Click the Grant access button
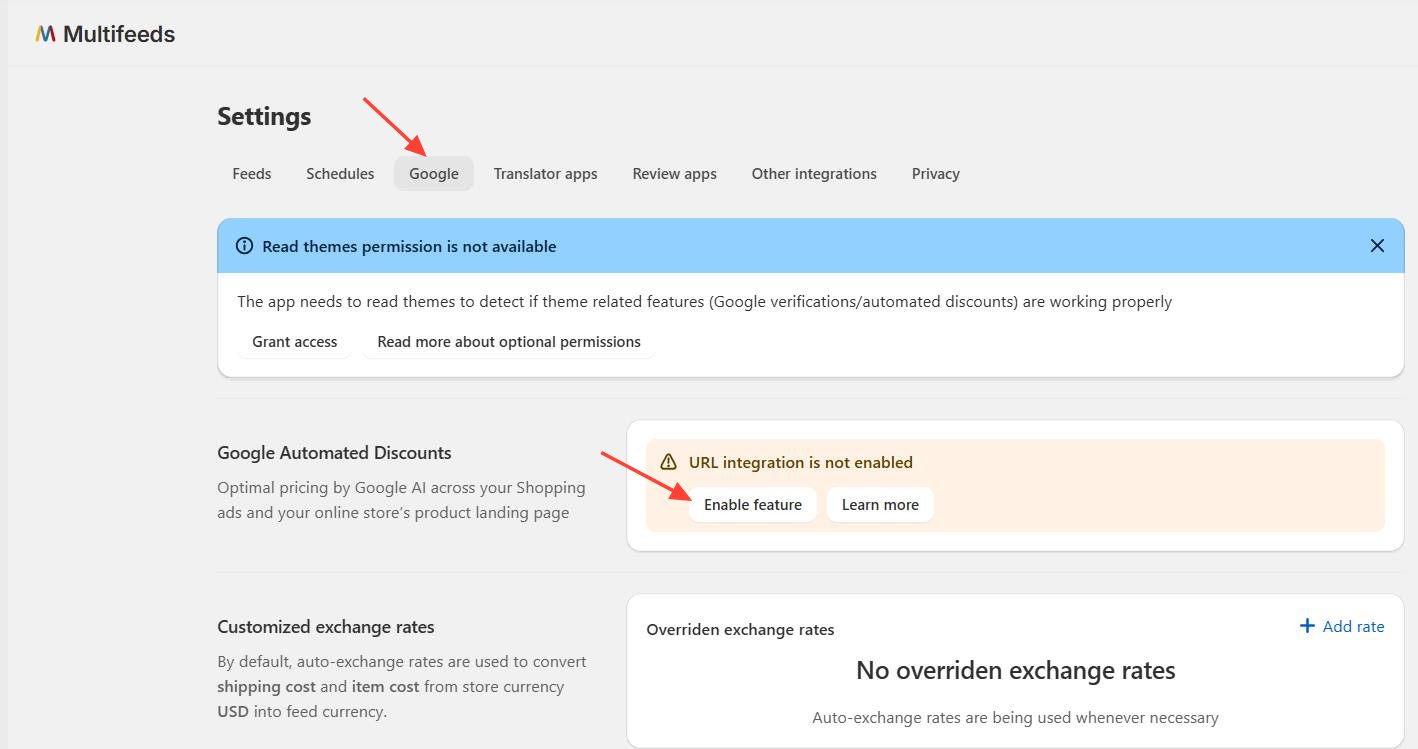The height and width of the screenshot is (749, 1418). click(x=295, y=342)
